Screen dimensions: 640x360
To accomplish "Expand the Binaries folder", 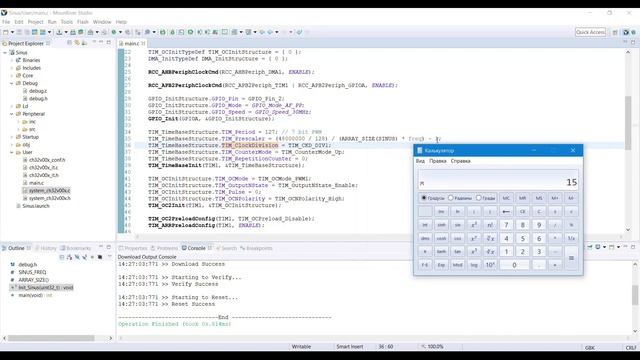I will point(12,60).
